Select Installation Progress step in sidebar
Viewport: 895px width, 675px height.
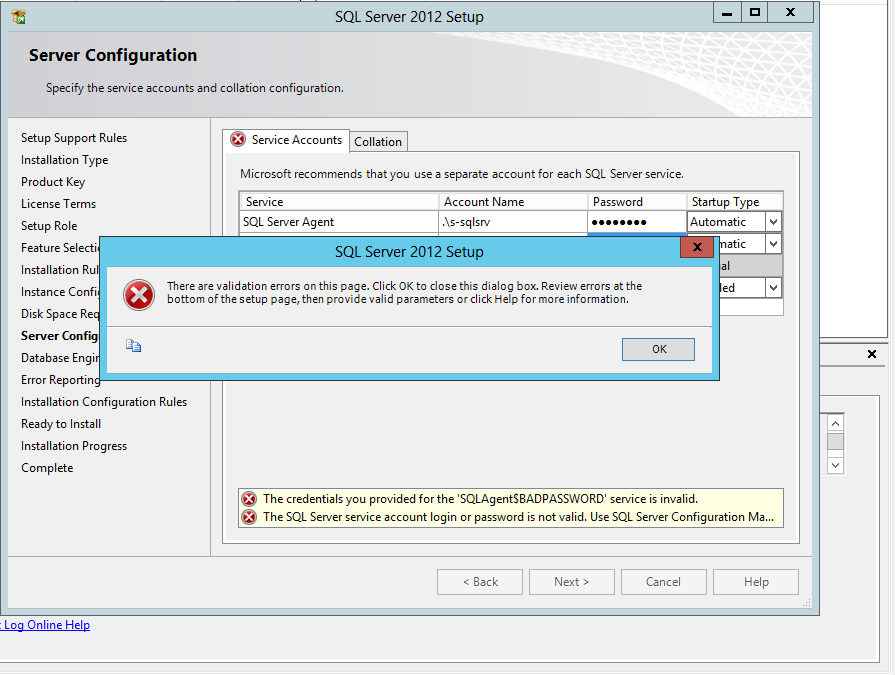tap(74, 446)
